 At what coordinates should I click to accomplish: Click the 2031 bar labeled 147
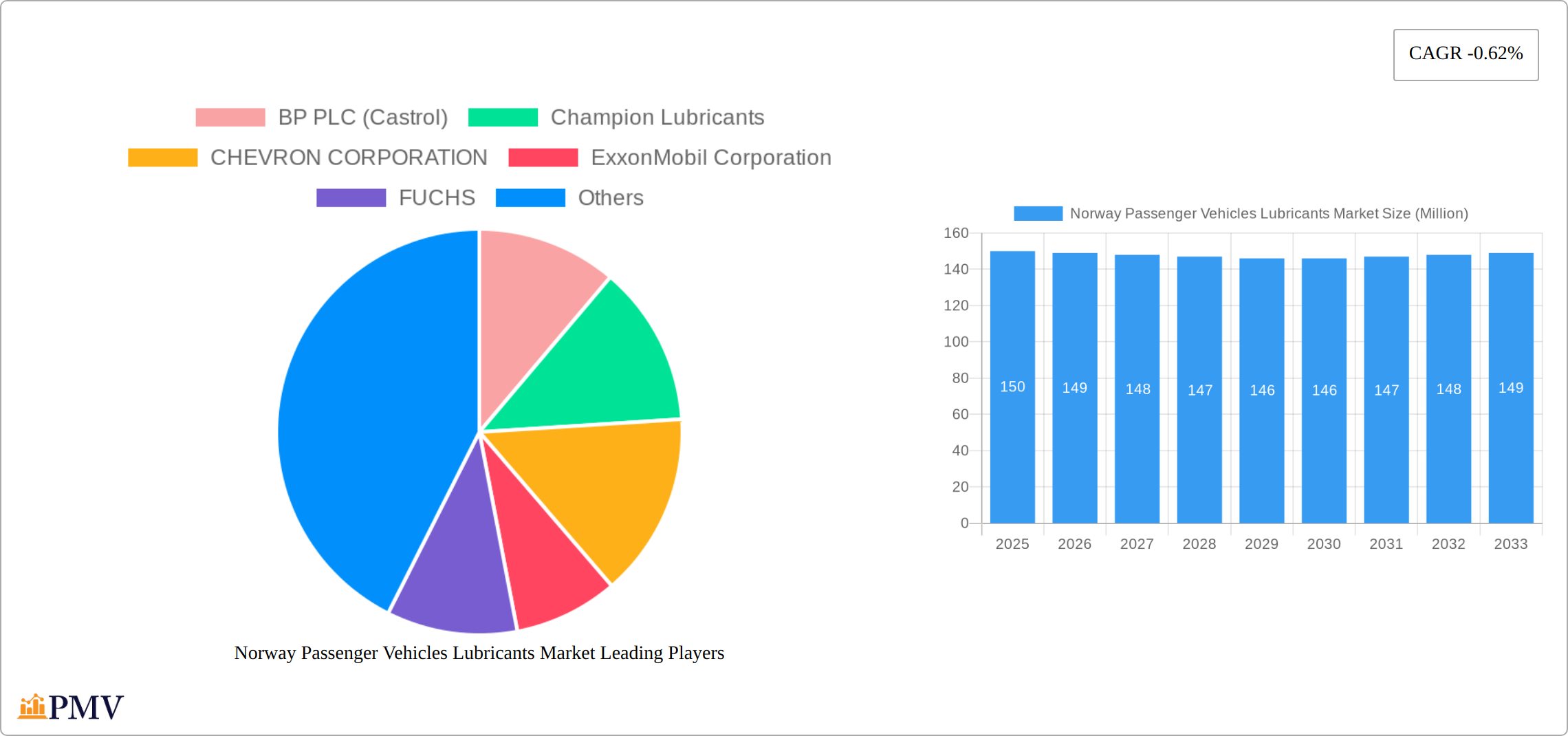pos(1386,390)
